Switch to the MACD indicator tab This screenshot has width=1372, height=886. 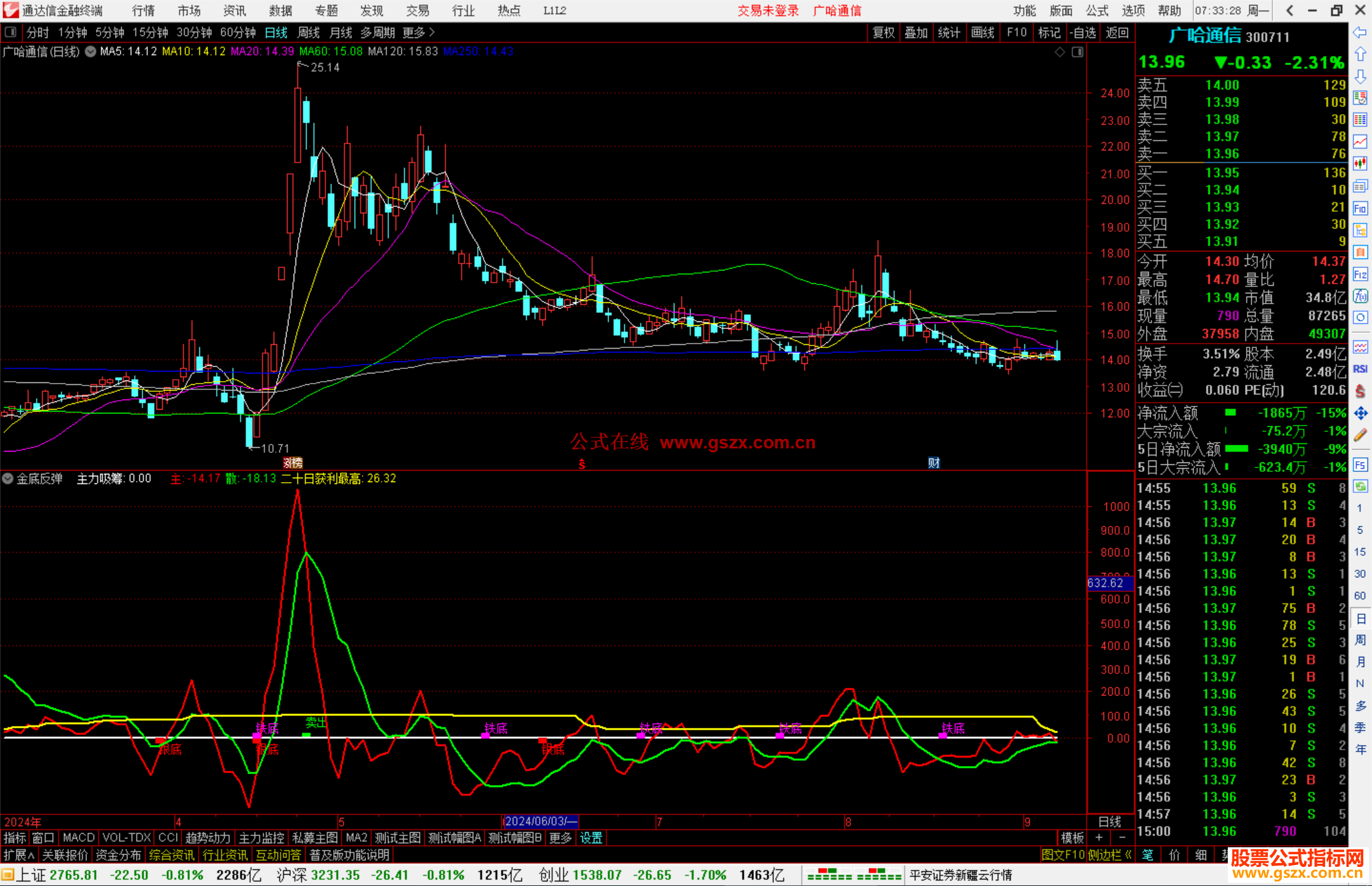pyautogui.click(x=78, y=838)
